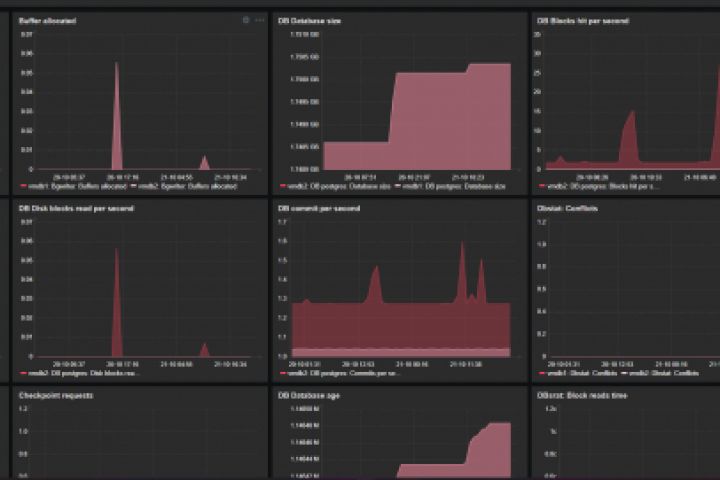This screenshot has height=480, width=720.
Task: Open the Buffer allocated widget three-dot menu
Action: [259, 20]
